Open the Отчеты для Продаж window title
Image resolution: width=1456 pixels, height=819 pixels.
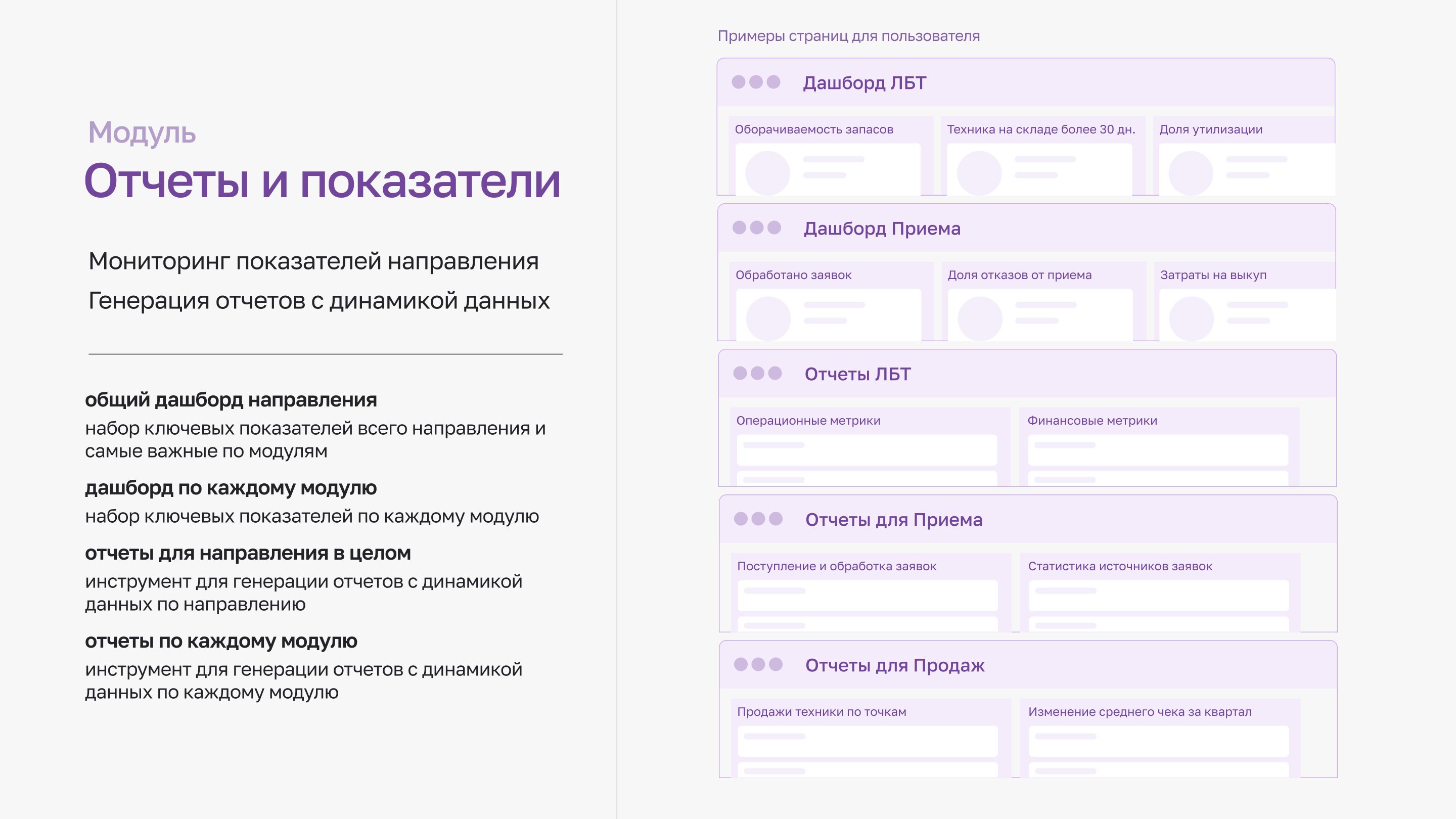click(x=894, y=665)
